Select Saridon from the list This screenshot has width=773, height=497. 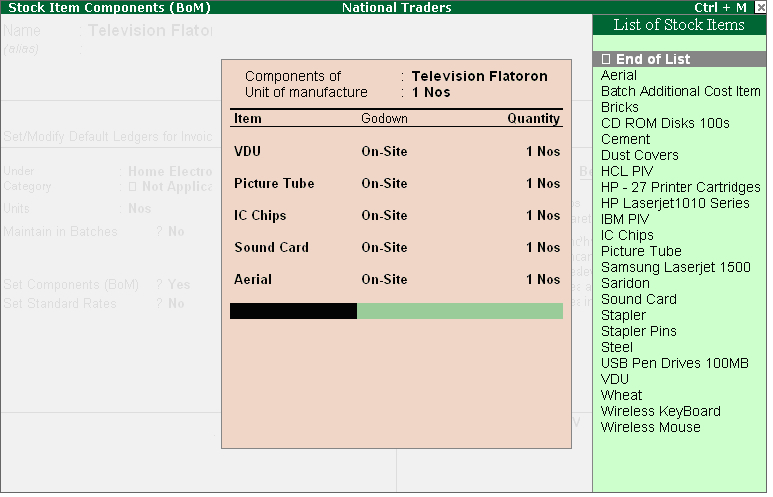click(625, 283)
